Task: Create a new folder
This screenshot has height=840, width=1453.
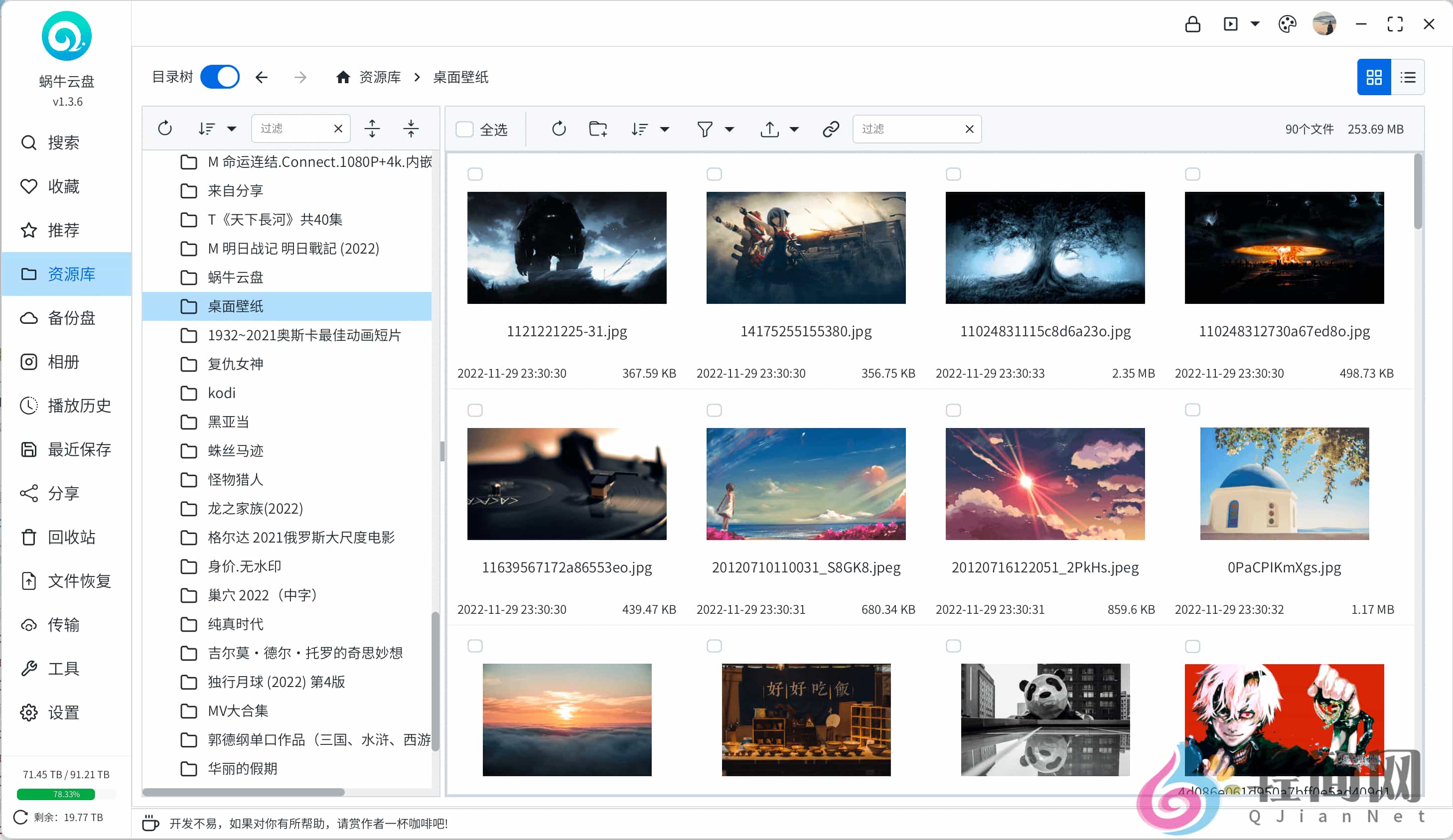Action: coord(597,129)
